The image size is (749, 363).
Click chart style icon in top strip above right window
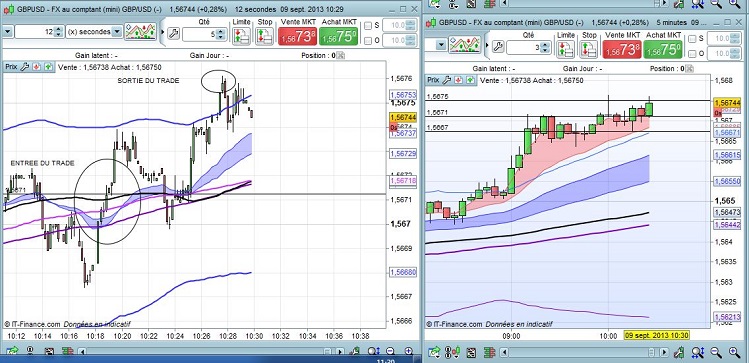tap(471, 3)
